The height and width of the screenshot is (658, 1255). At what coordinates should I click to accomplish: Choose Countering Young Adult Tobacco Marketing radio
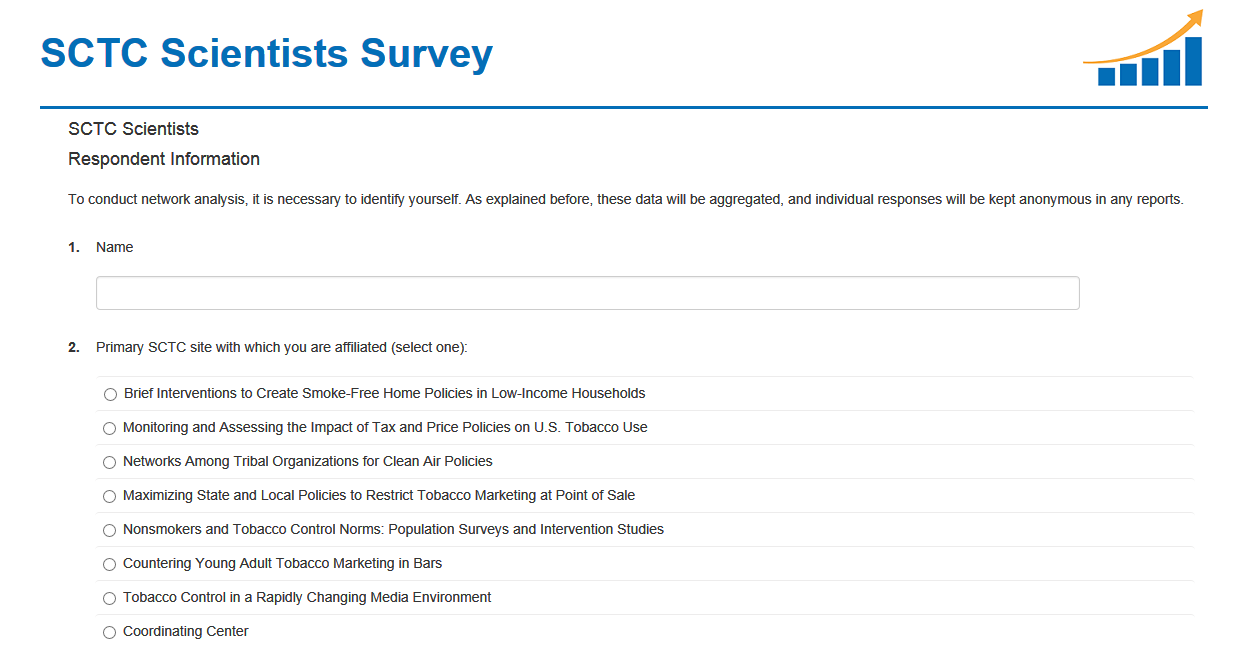[110, 564]
